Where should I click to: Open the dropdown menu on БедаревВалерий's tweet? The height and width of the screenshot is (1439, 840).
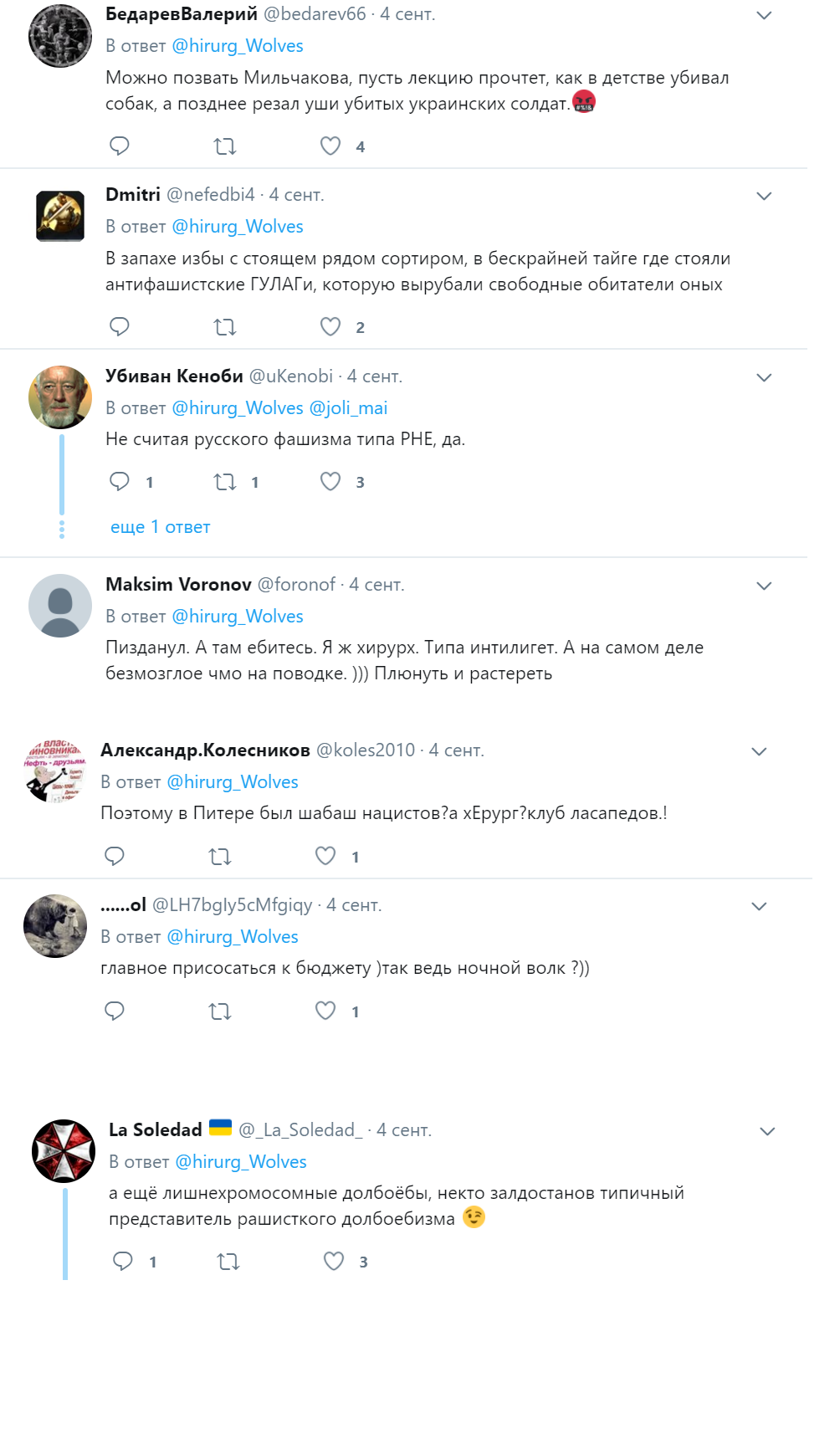tap(764, 15)
